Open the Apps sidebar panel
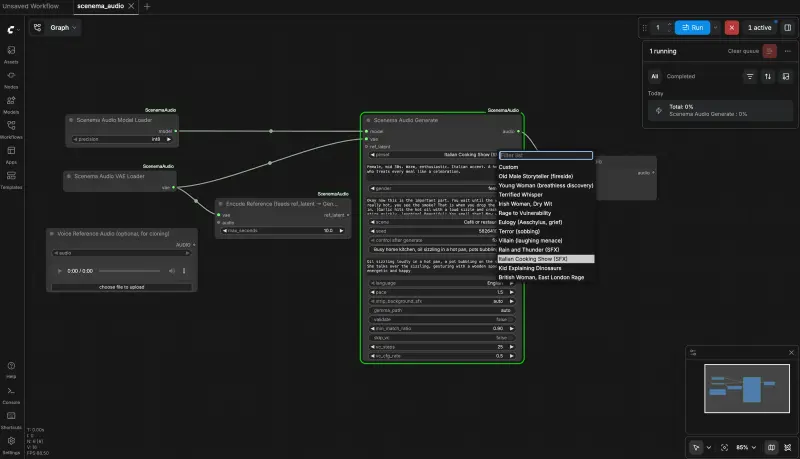The height and width of the screenshot is (459, 800). click(11, 154)
